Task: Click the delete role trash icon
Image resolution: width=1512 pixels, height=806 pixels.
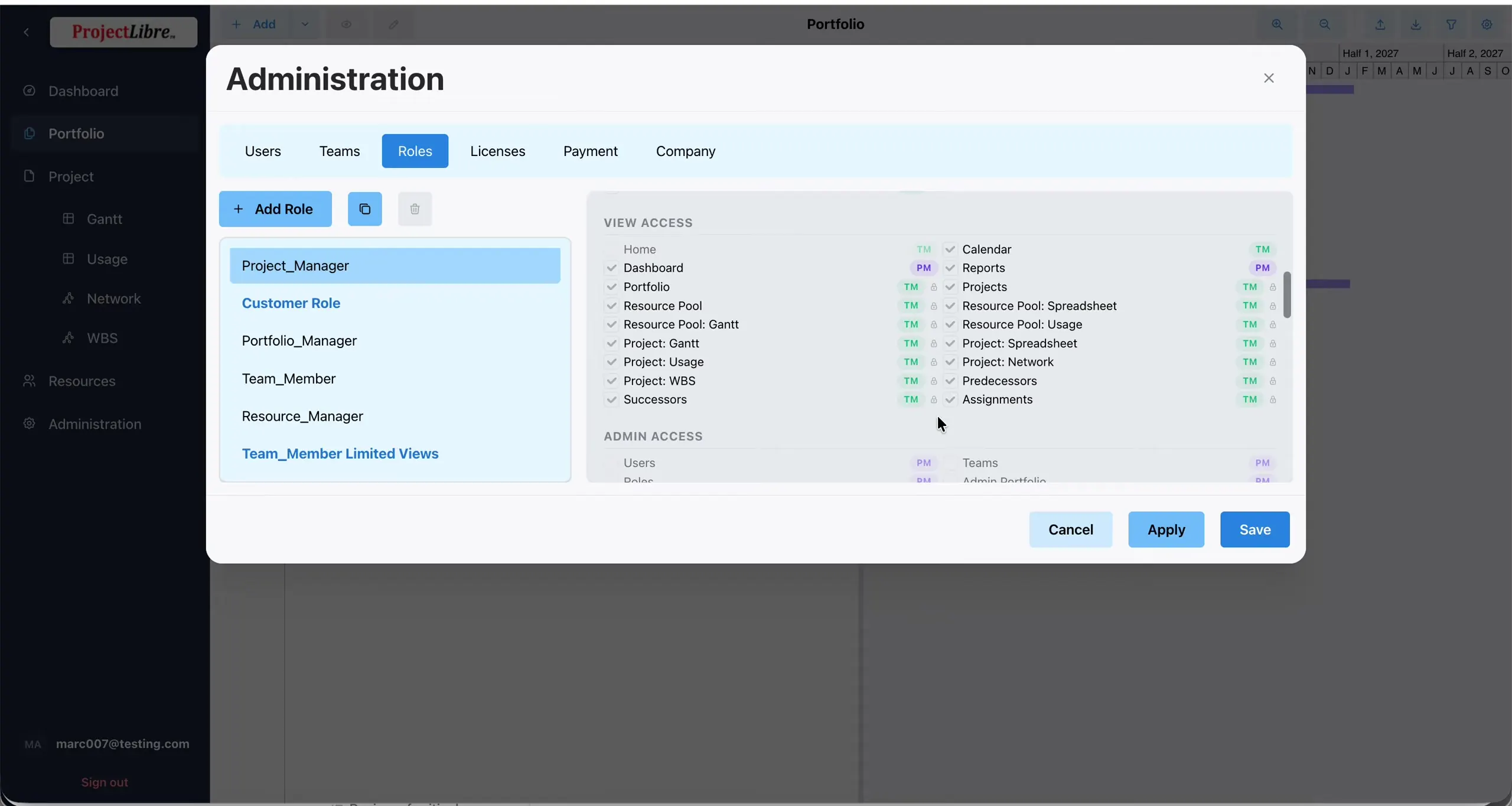Action: point(415,209)
